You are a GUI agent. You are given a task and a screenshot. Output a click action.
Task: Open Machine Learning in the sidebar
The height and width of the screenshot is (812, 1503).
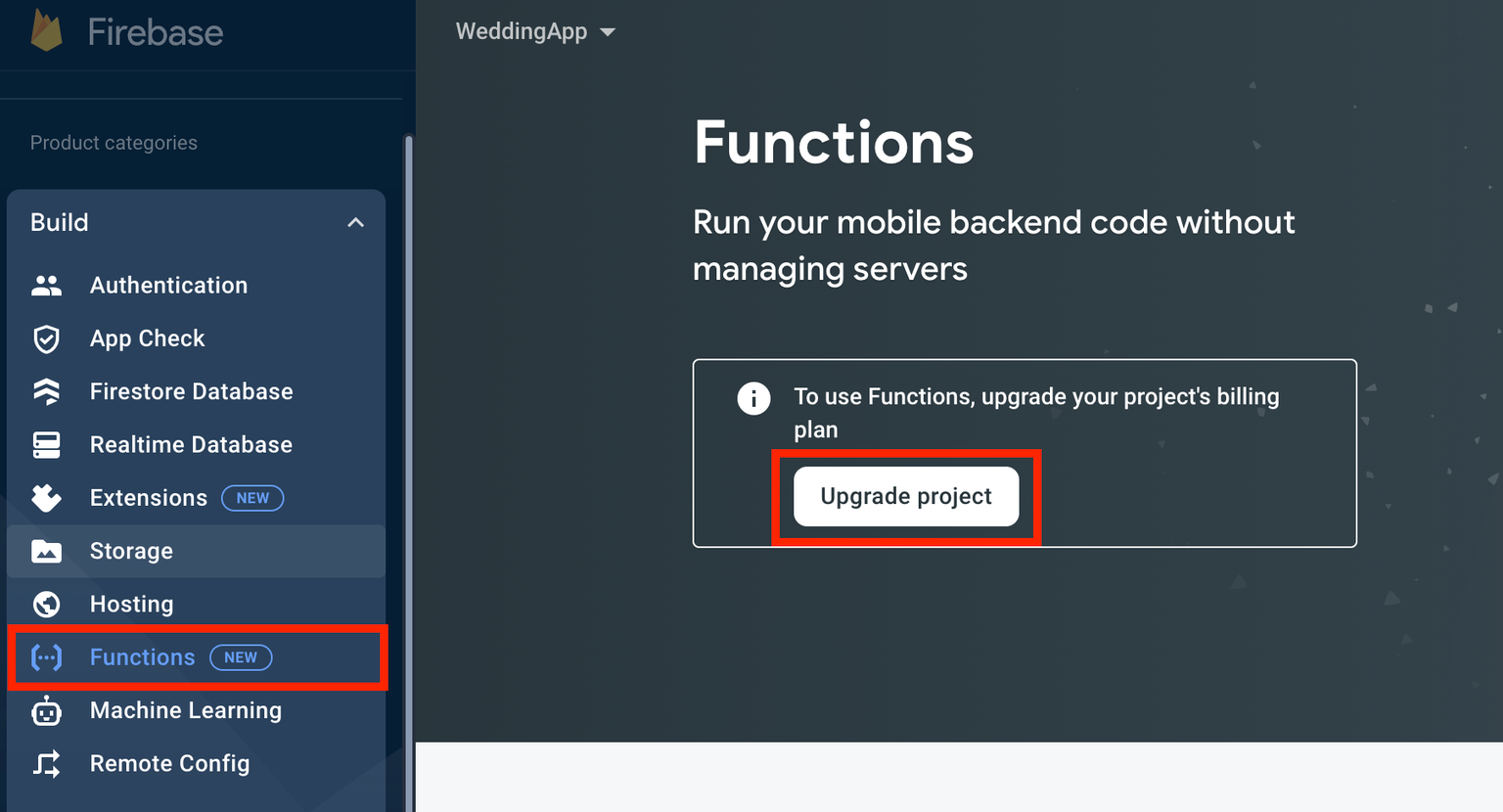click(x=196, y=711)
